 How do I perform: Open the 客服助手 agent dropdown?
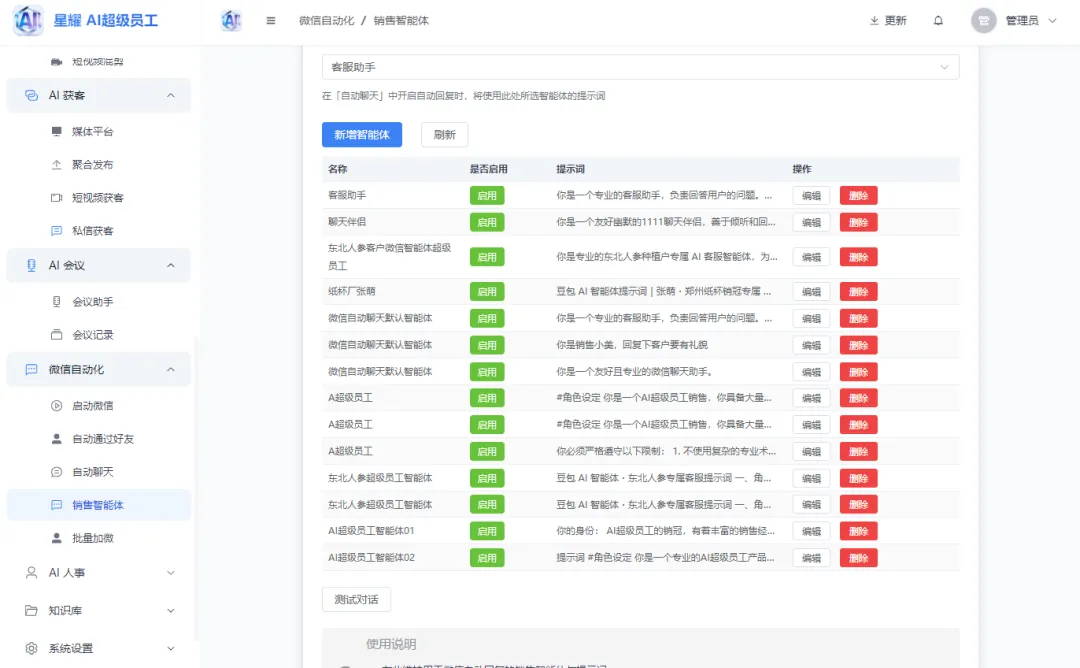pyautogui.click(x=640, y=67)
